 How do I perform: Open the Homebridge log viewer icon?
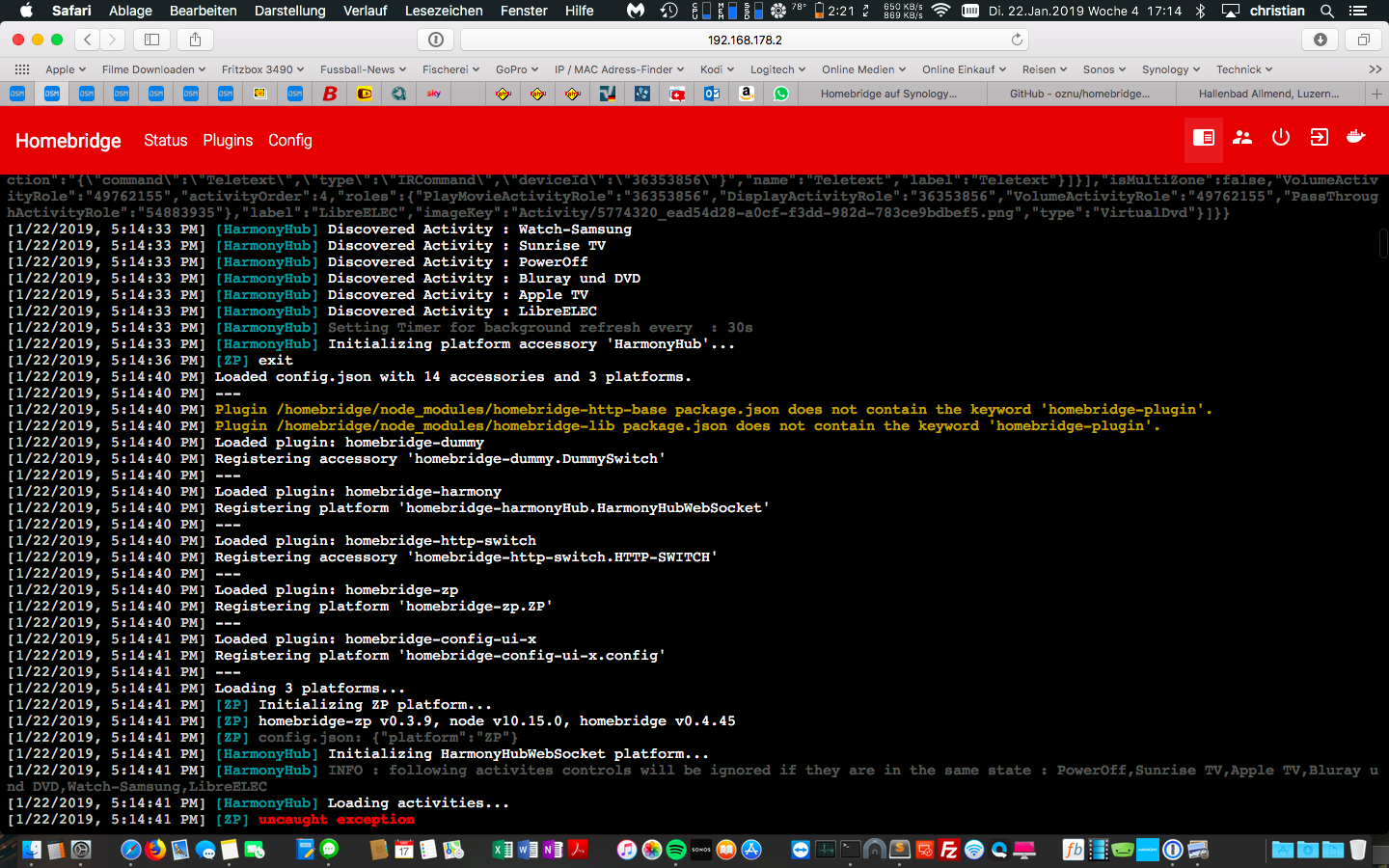coord(1203,138)
